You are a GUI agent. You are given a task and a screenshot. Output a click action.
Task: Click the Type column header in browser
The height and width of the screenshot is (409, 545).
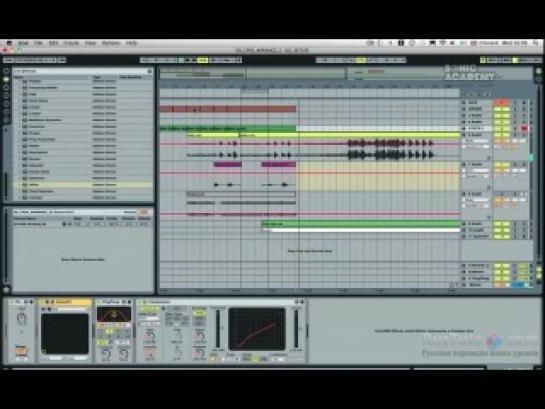(x=97, y=77)
